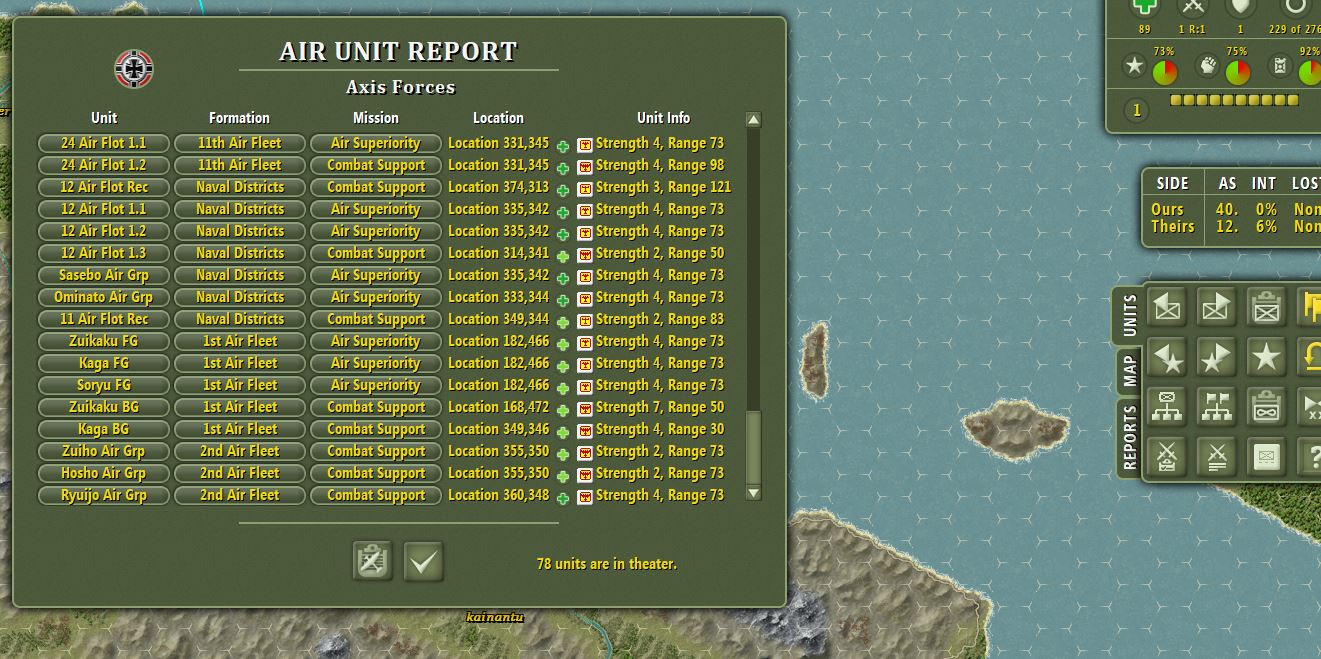
Task: Click the 11th Air Fleet formation for 24 Air Flot 1.2
Action: click(240, 165)
